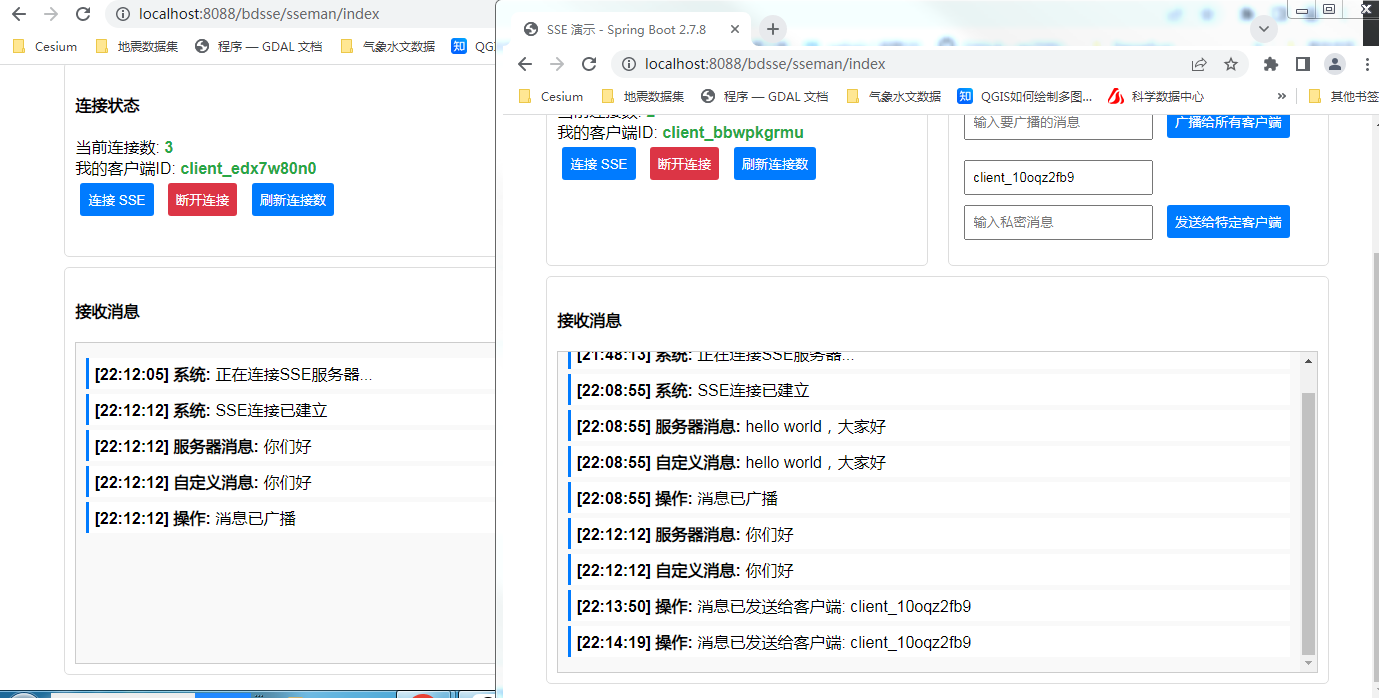The height and width of the screenshot is (698, 1379).
Task: Click message list scrollbar down arrow
Action: [x=1308, y=664]
